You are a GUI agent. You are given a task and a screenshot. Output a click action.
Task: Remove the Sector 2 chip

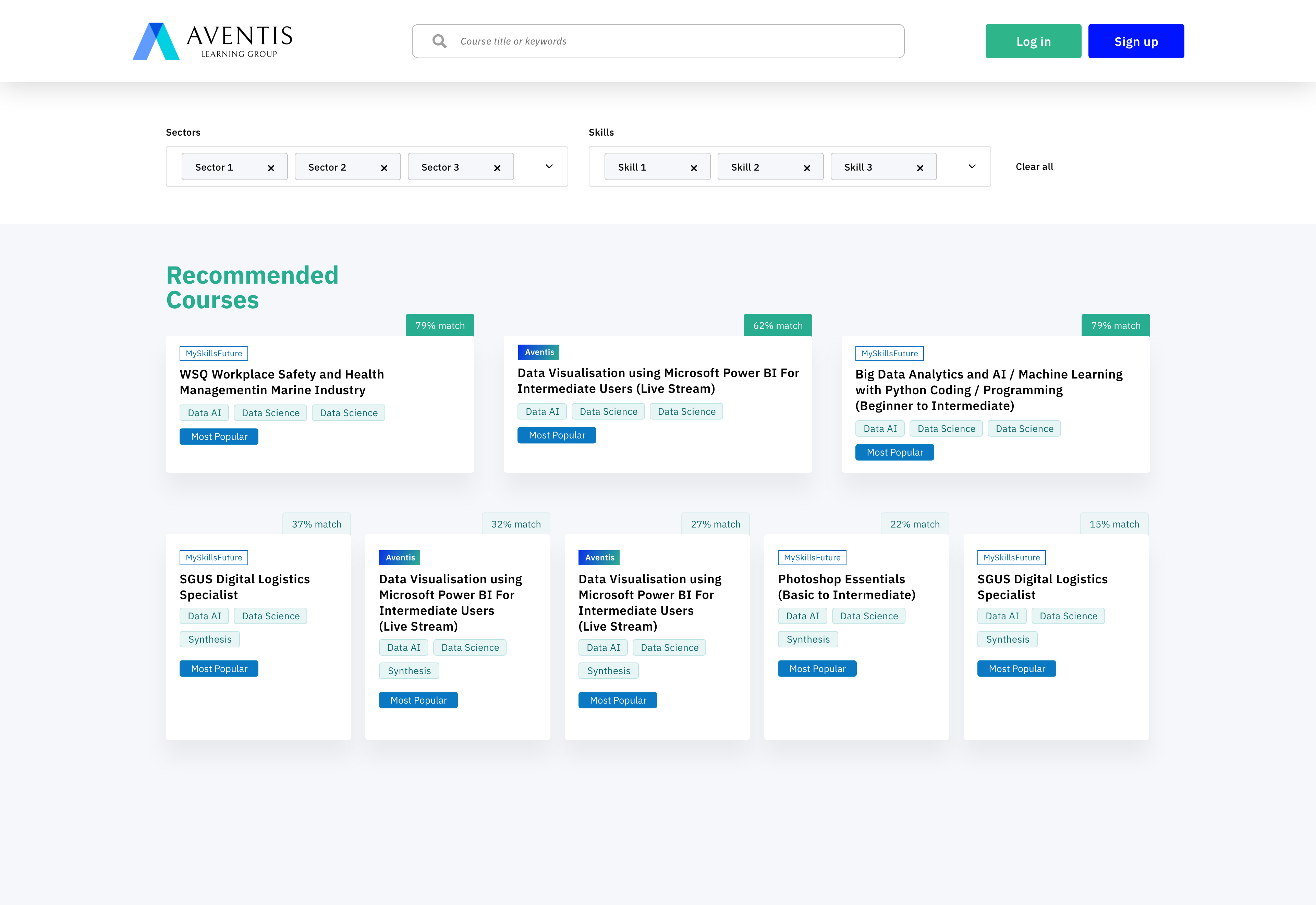384,168
